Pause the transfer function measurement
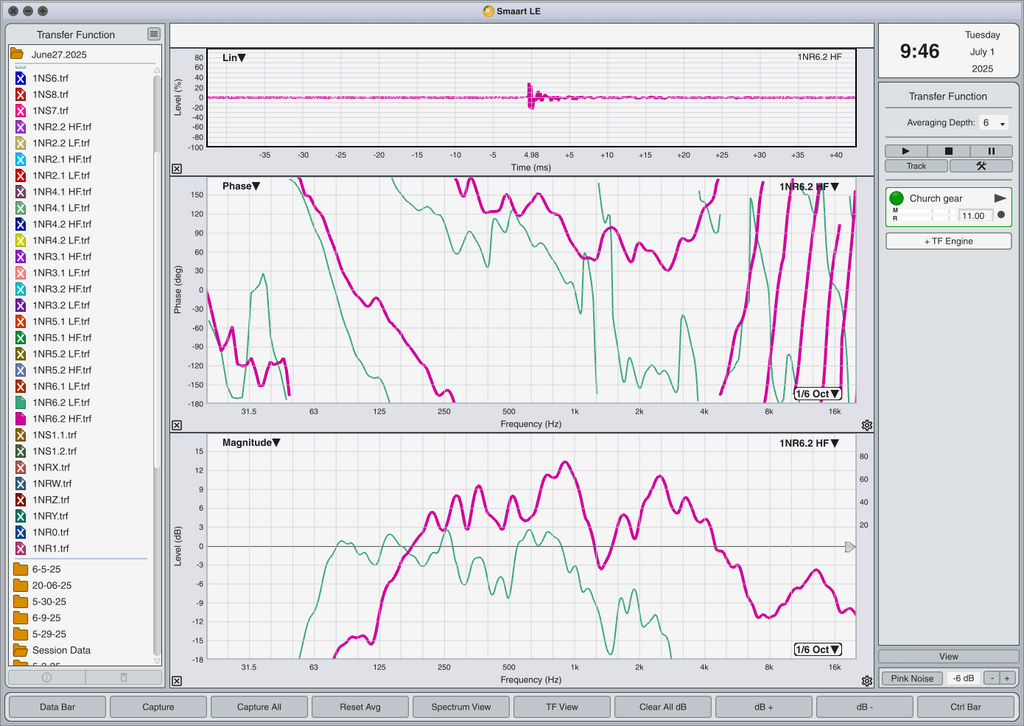The width and height of the screenshot is (1024, 726). pyautogui.click(x=991, y=151)
